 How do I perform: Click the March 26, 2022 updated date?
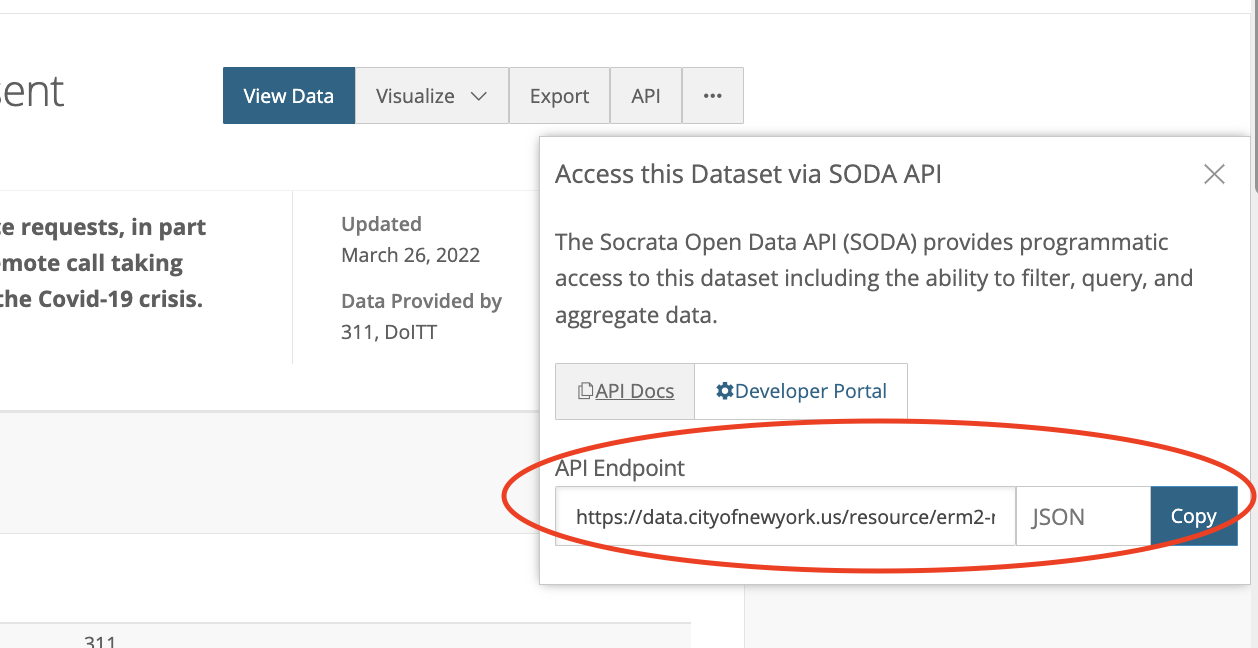tap(410, 255)
